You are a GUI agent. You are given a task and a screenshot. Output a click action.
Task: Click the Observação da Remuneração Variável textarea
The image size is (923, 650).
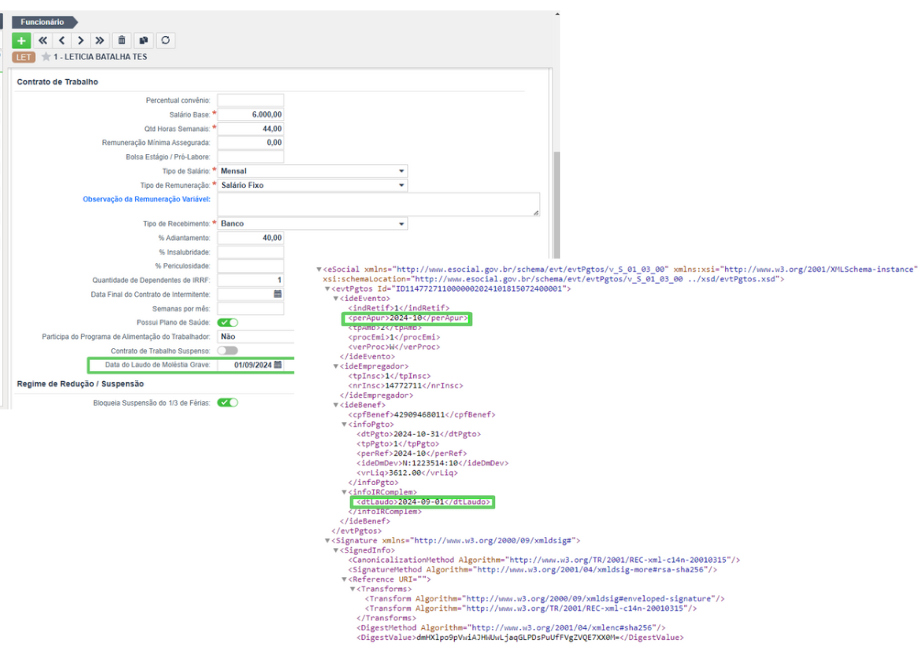pyautogui.click(x=379, y=204)
